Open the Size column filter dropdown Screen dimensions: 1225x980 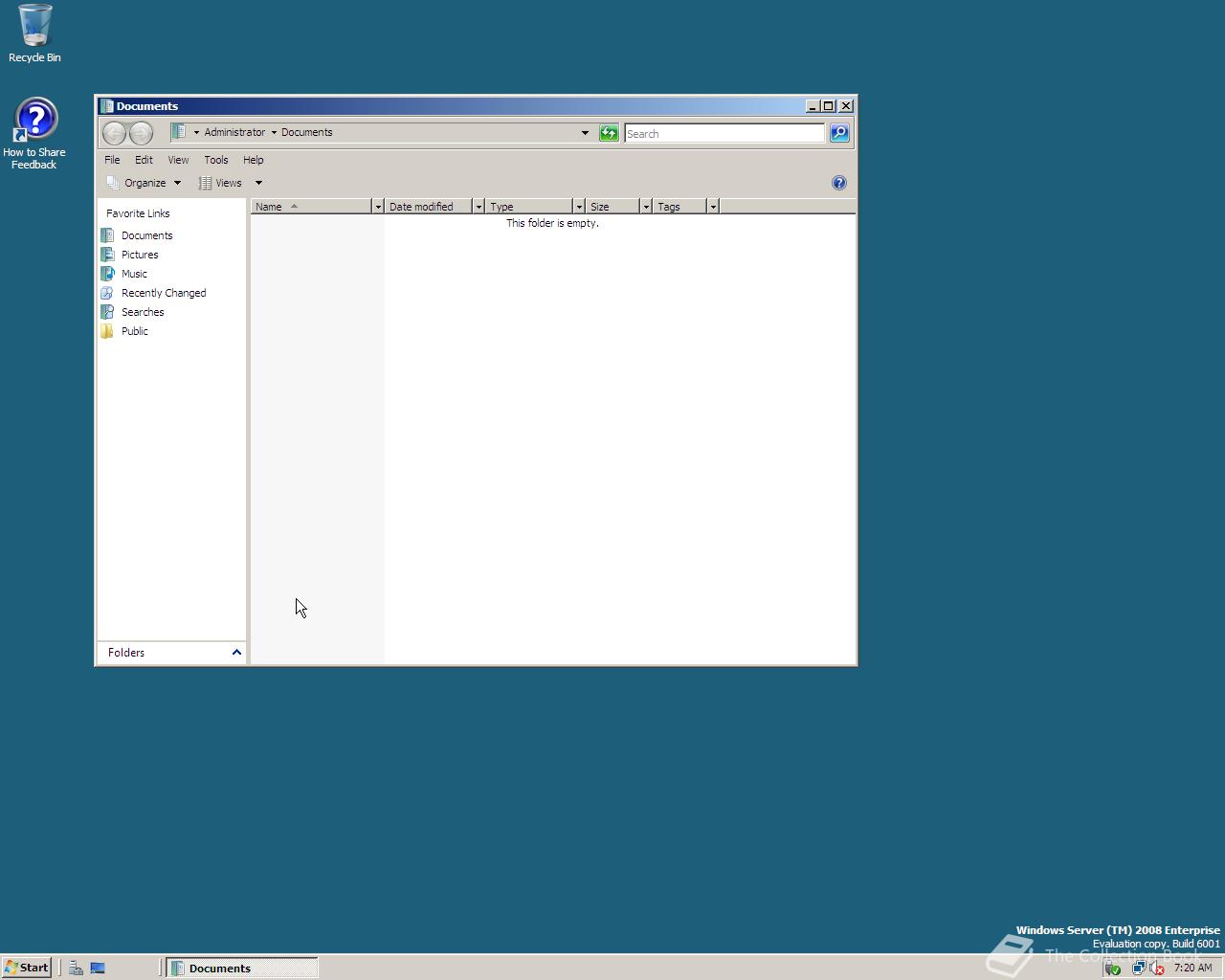(x=646, y=207)
